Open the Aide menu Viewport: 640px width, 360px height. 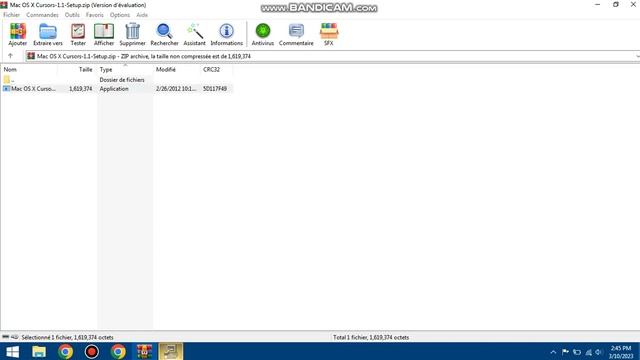click(142, 15)
